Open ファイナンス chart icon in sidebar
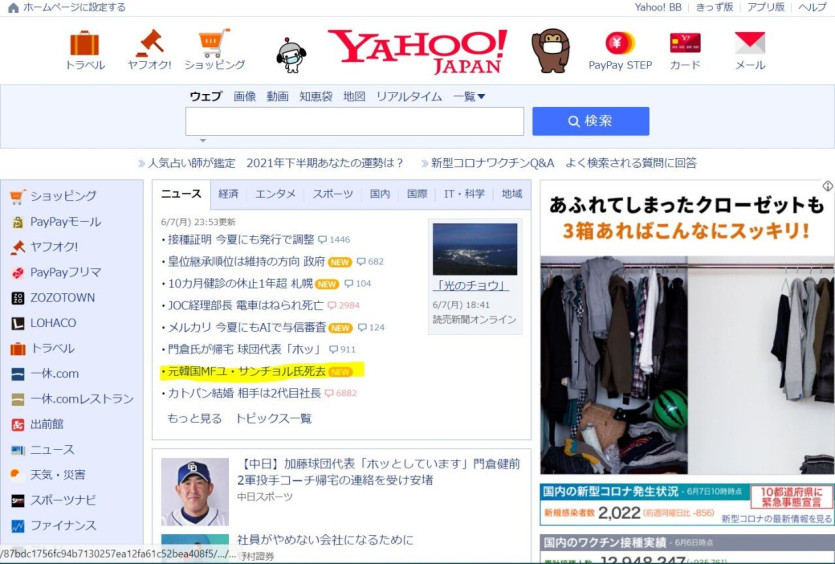The height and width of the screenshot is (564, 835). (x=18, y=526)
